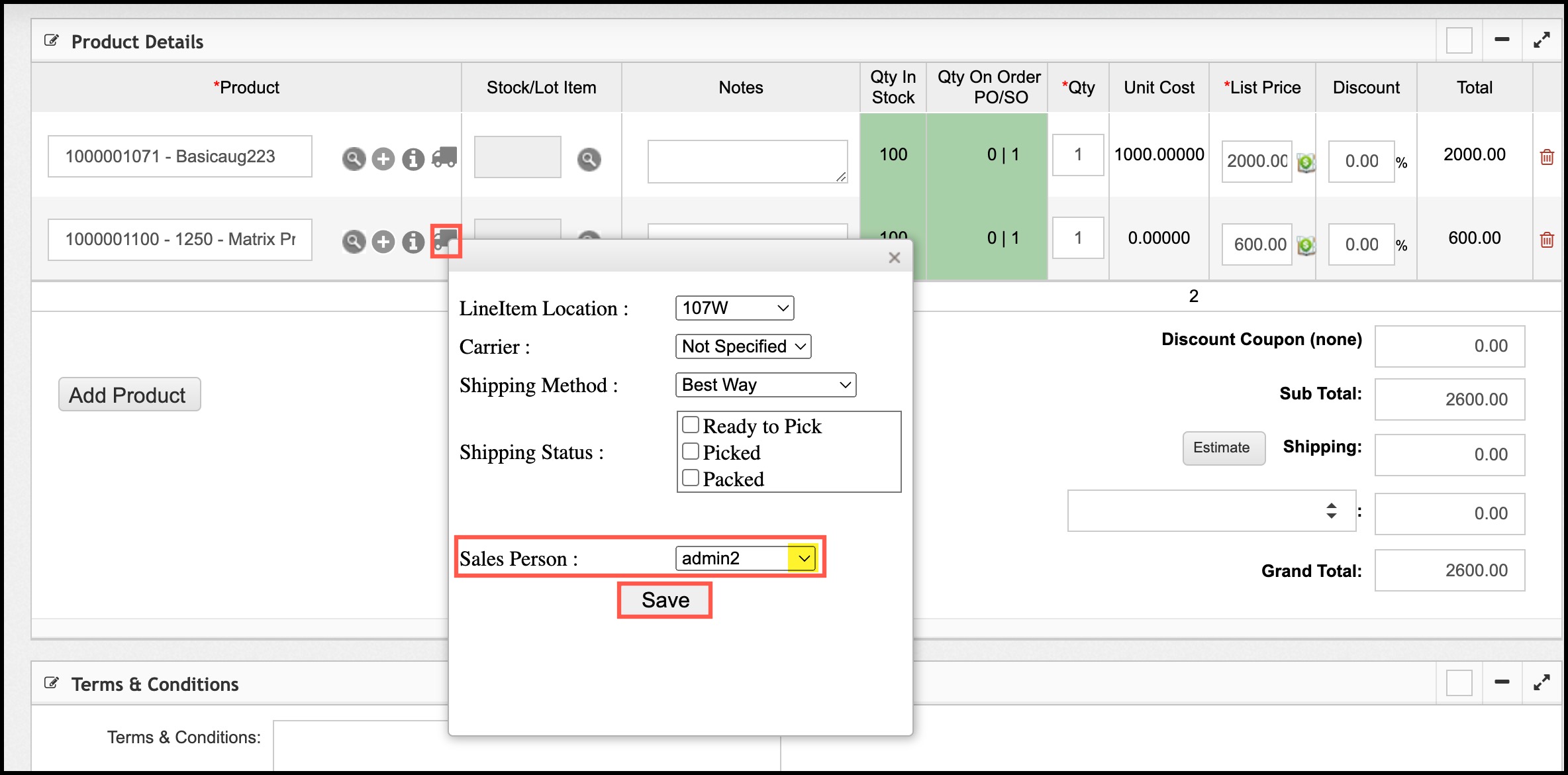The width and height of the screenshot is (1568, 775).
Task: Expand the Carrier Not Specified dropdown
Action: pos(743,346)
